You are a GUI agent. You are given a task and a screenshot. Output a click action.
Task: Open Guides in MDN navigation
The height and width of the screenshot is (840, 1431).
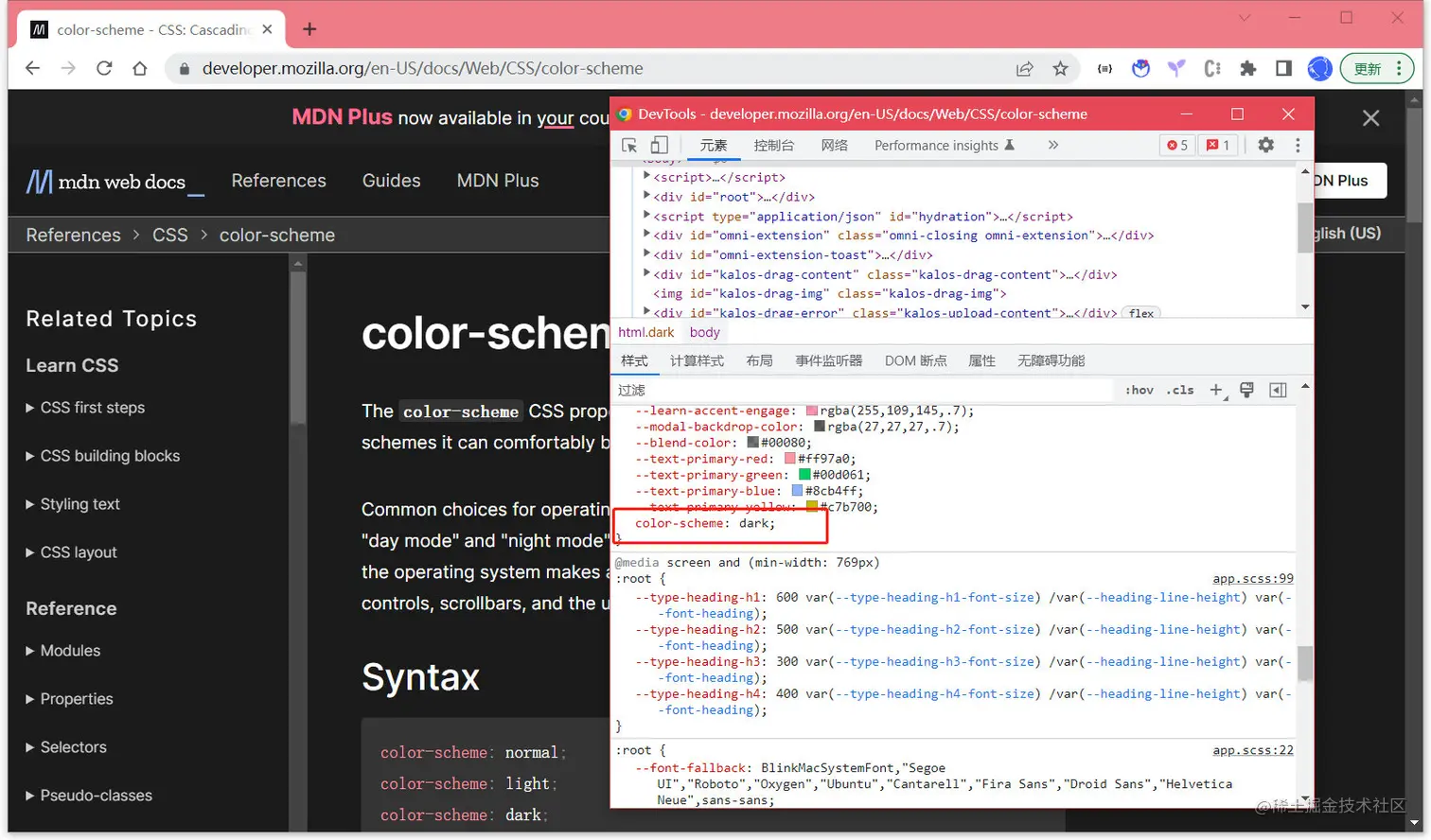tap(391, 181)
